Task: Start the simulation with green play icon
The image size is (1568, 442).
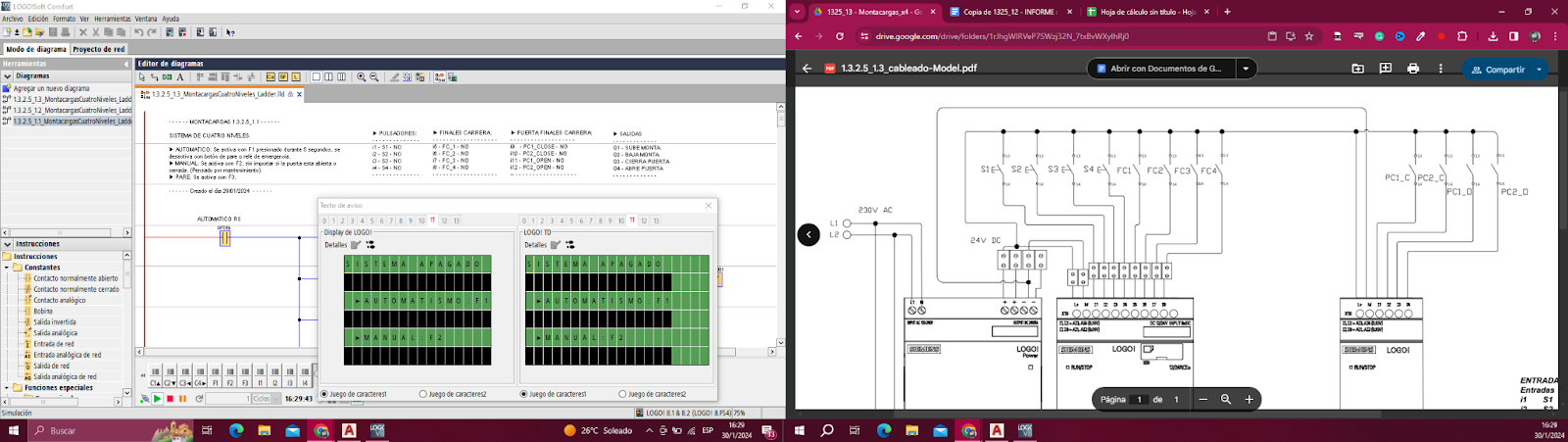Action: point(157,399)
